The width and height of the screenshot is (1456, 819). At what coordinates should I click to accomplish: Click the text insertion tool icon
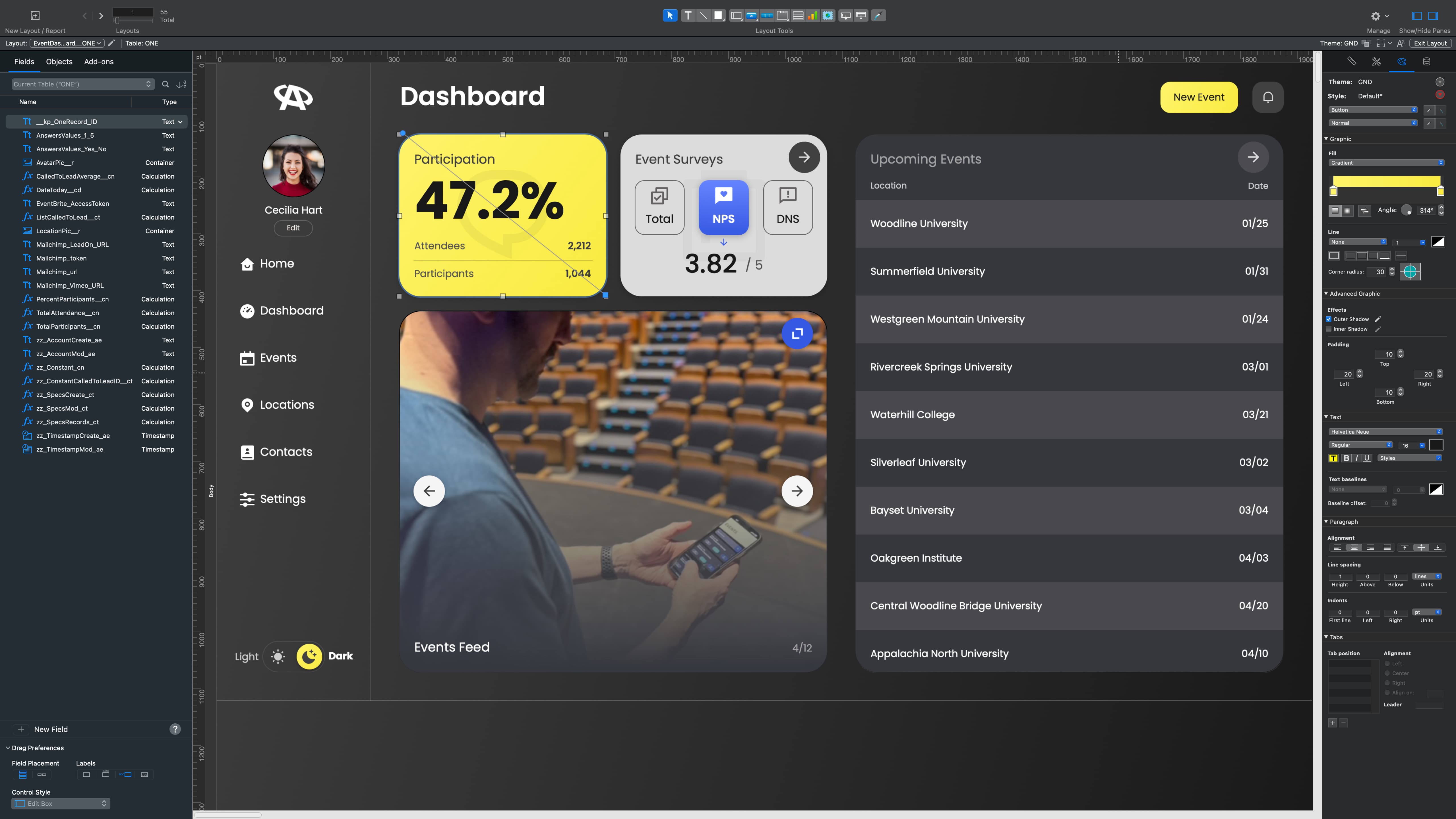coord(686,16)
